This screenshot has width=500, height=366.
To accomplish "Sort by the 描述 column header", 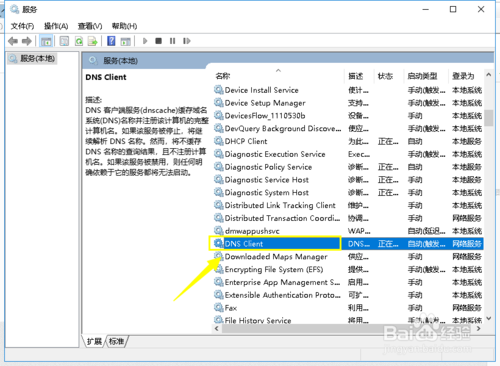I will (x=356, y=76).
